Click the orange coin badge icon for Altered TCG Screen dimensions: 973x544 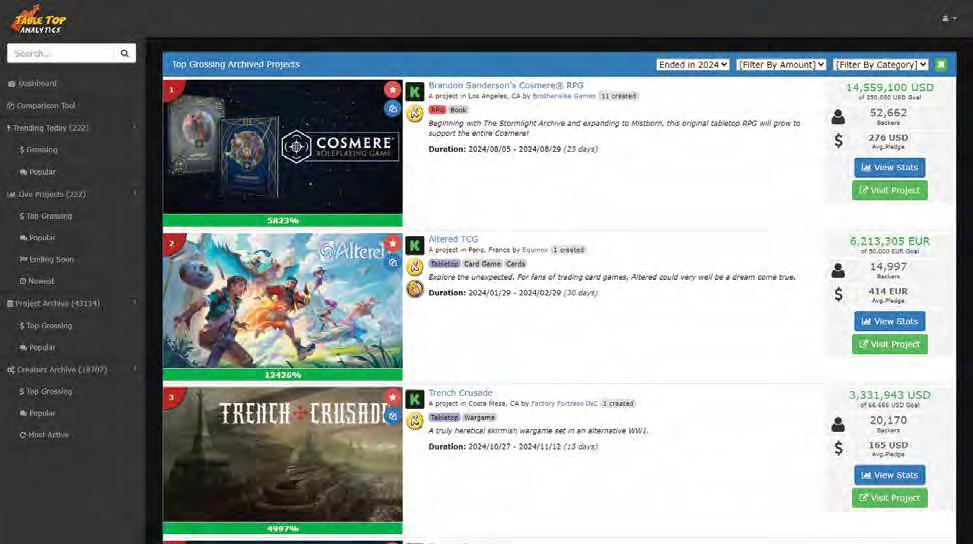[415, 289]
